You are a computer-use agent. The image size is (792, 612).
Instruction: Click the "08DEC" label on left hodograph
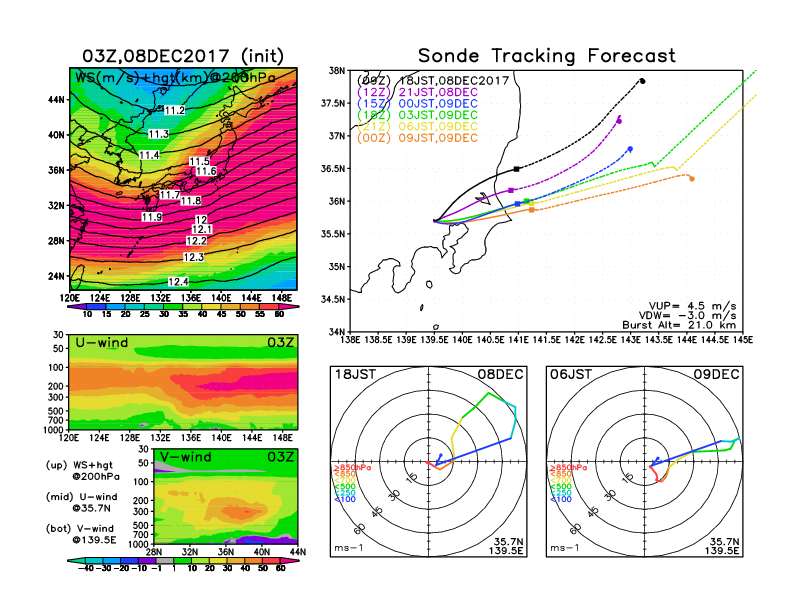coord(501,374)
